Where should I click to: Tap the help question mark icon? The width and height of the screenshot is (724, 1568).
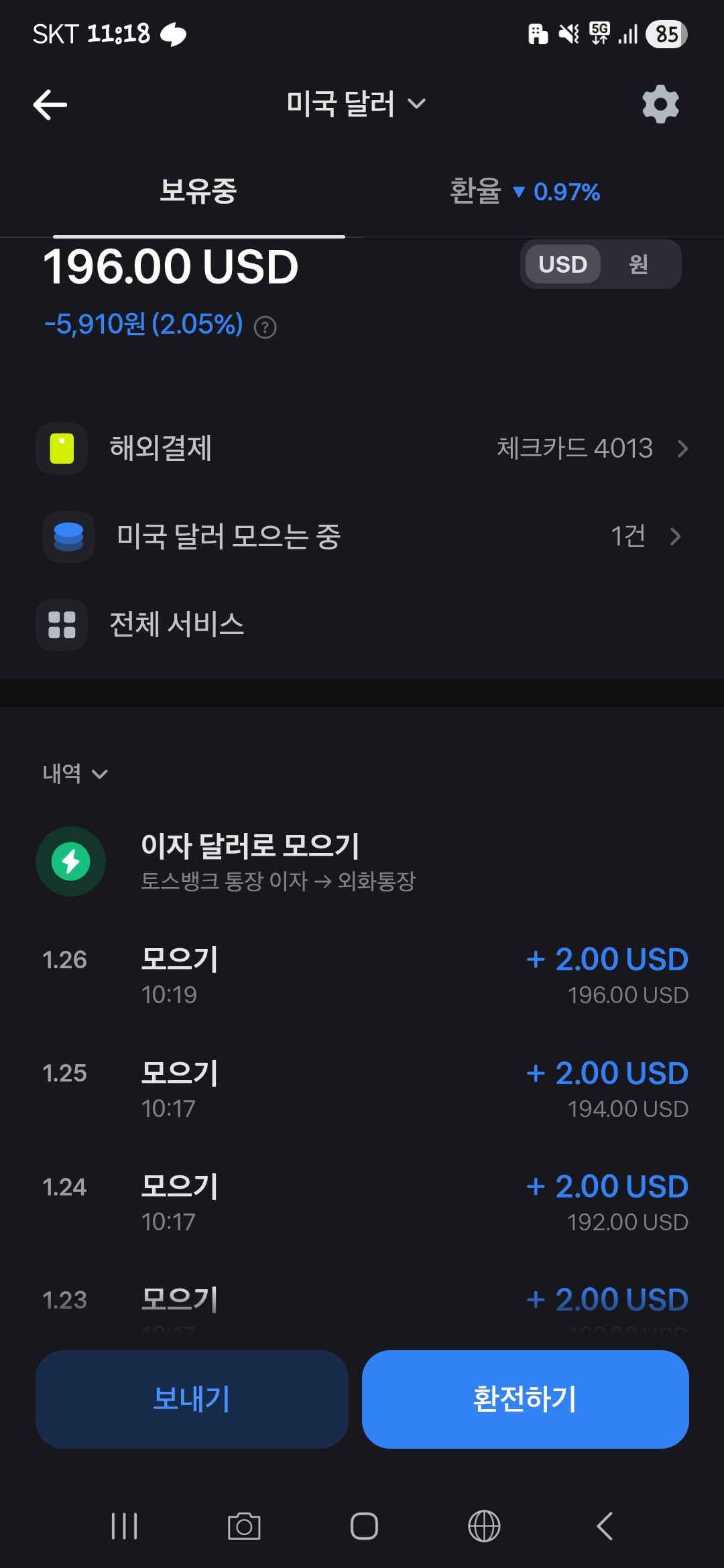265,327
